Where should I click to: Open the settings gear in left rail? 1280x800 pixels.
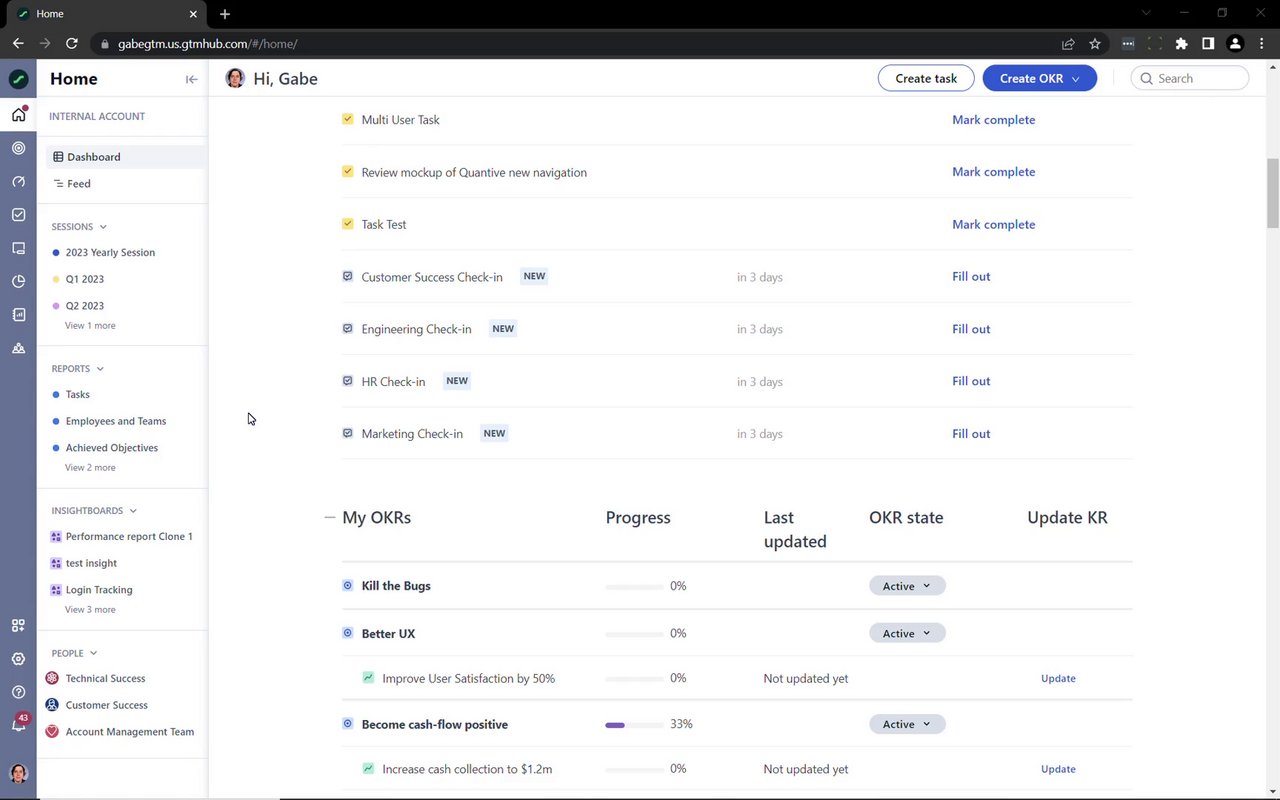coord(18,659)
